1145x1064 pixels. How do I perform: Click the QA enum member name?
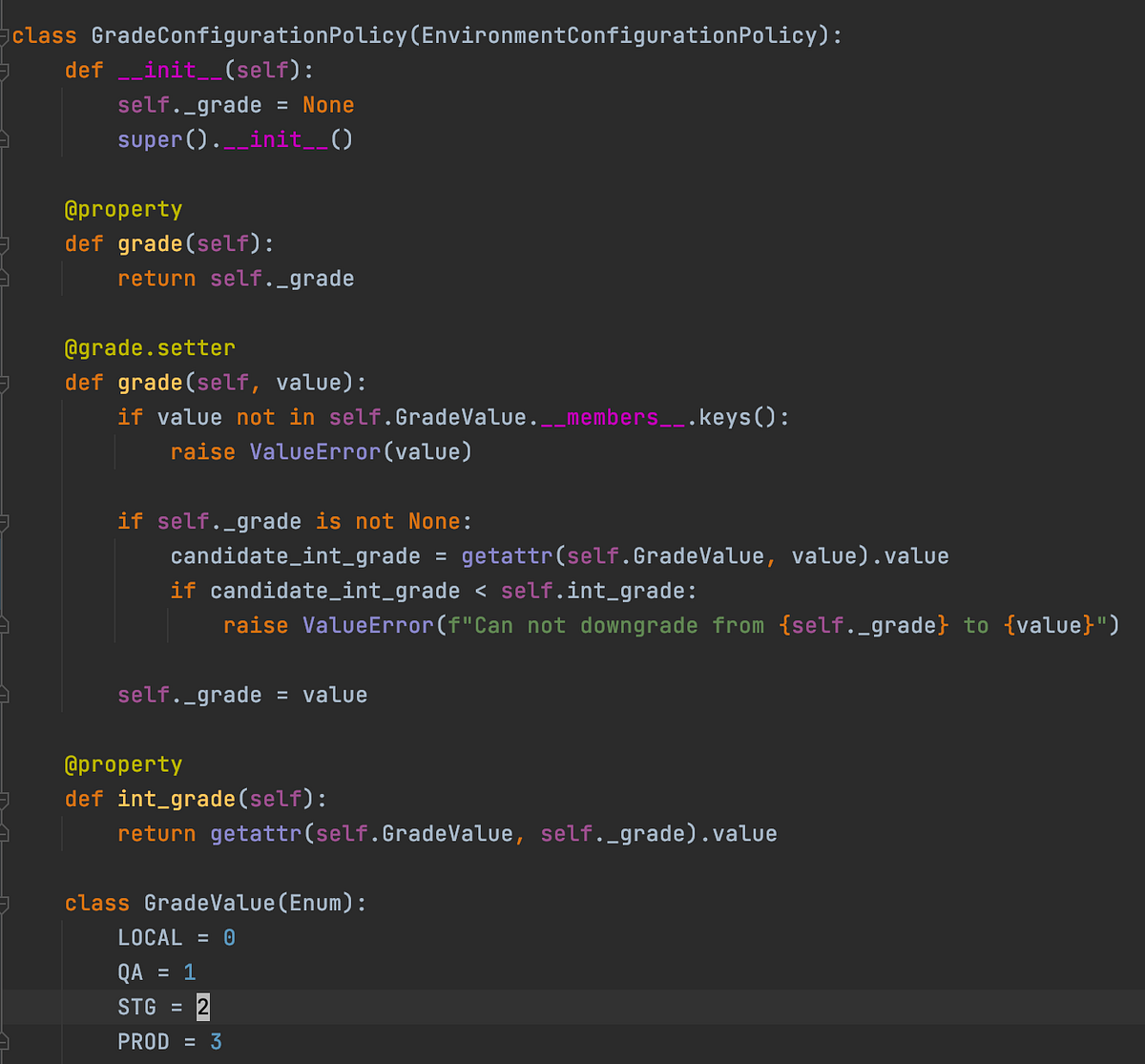130,971
